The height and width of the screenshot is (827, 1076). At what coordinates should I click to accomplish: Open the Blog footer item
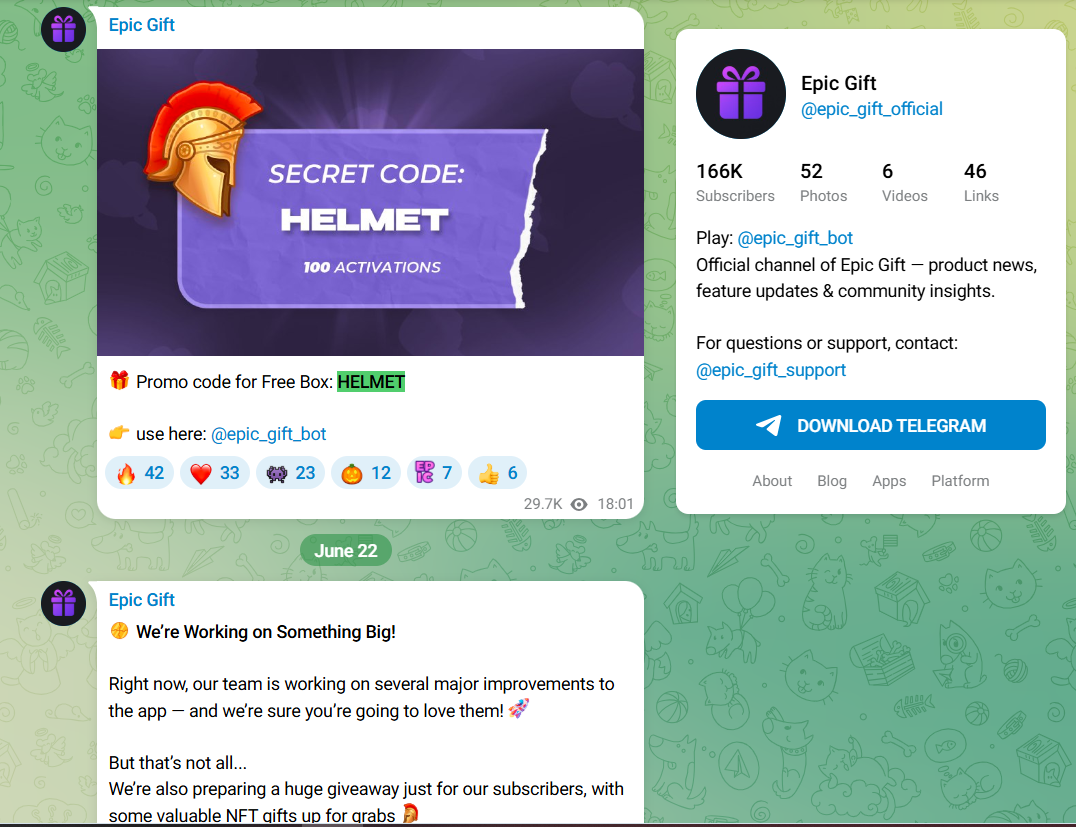[832, 481]
